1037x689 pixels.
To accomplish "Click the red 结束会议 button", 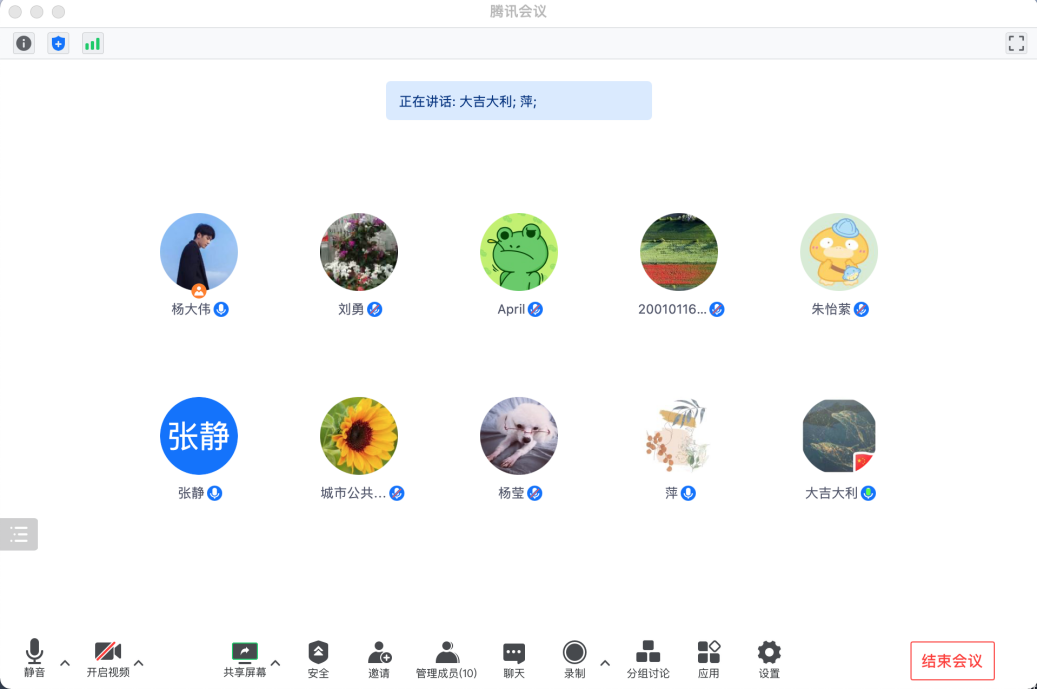I will (952, 661).
